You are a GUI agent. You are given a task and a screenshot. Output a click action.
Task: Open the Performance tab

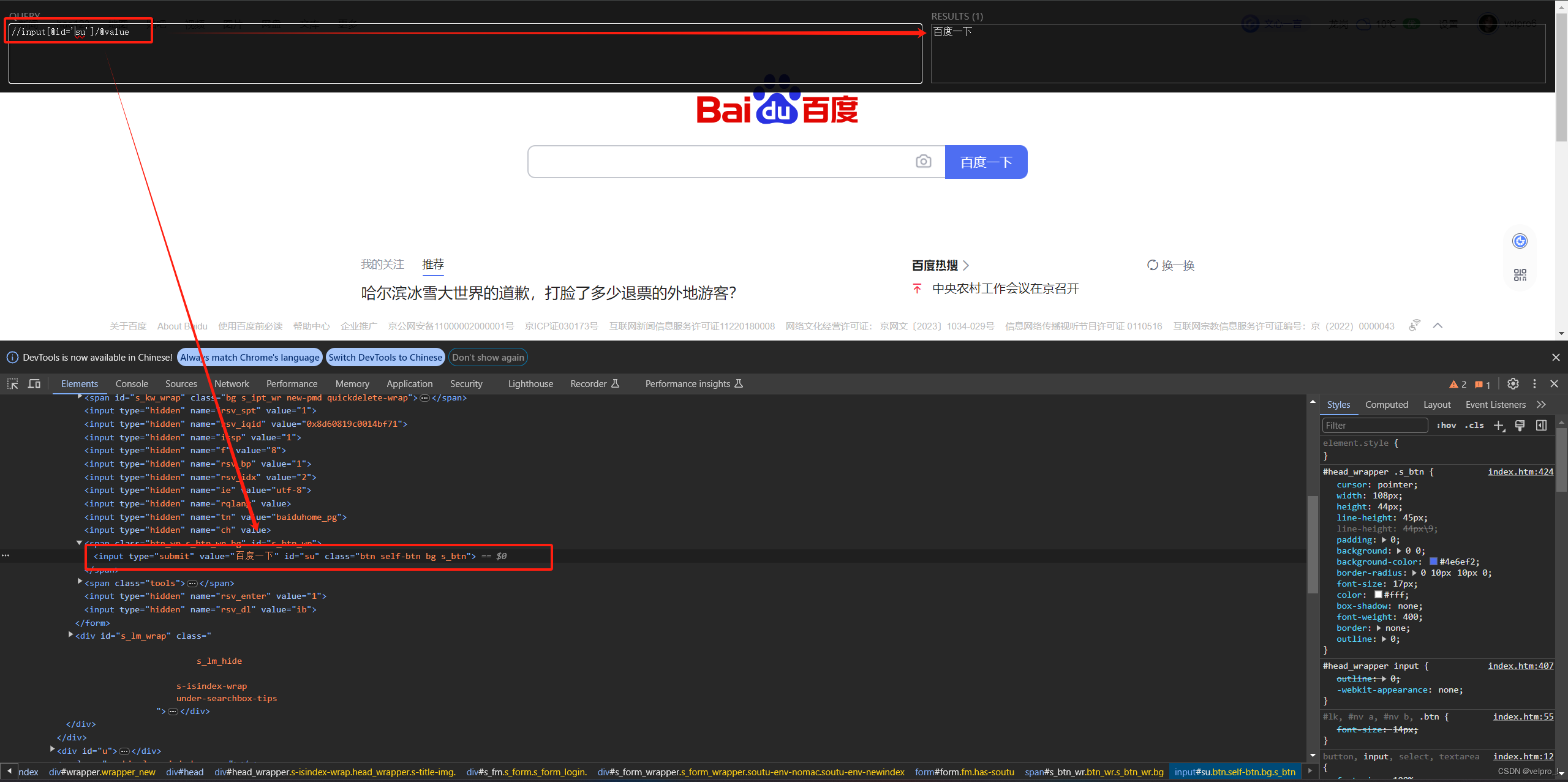[292, 384]
